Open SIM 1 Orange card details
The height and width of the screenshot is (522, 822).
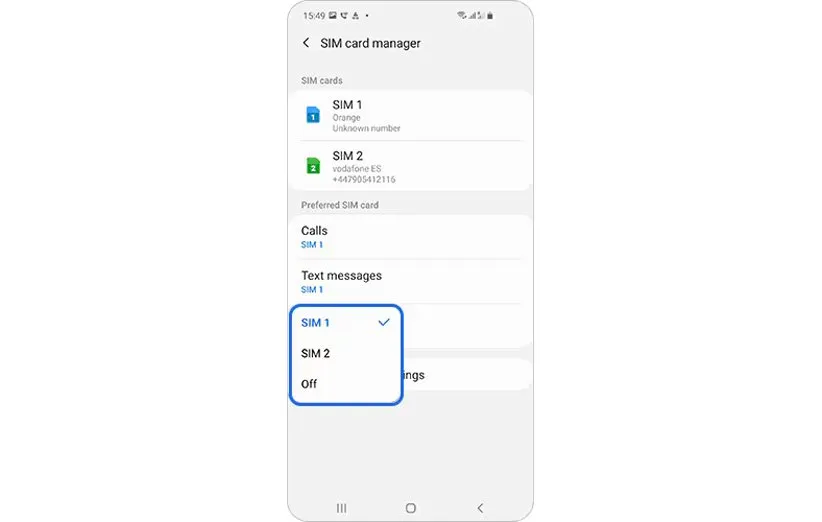410,115
